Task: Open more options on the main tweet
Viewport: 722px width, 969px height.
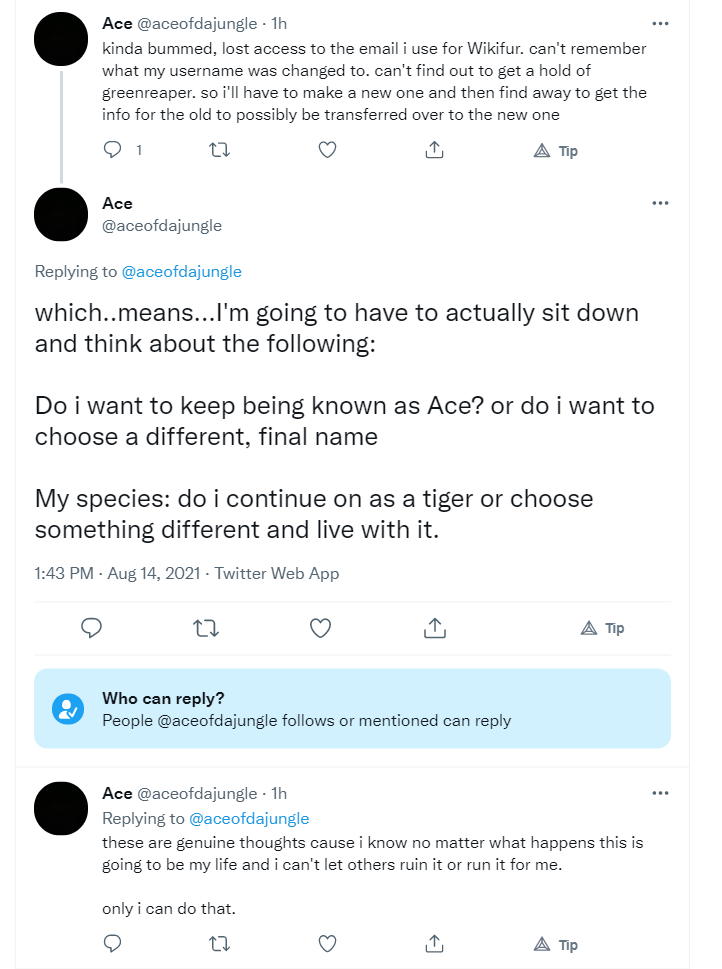Action: click(x=660, y=203)
